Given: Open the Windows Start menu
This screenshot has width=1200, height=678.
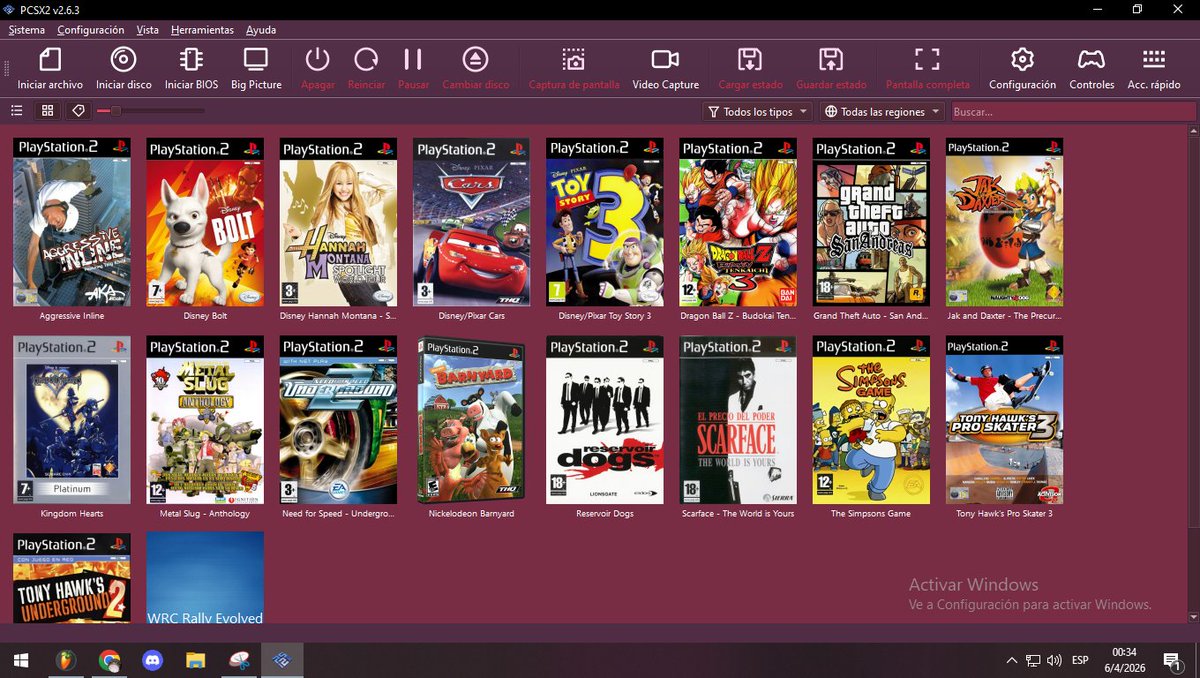Looking at the screenshot, I should [x=22, y=660].
